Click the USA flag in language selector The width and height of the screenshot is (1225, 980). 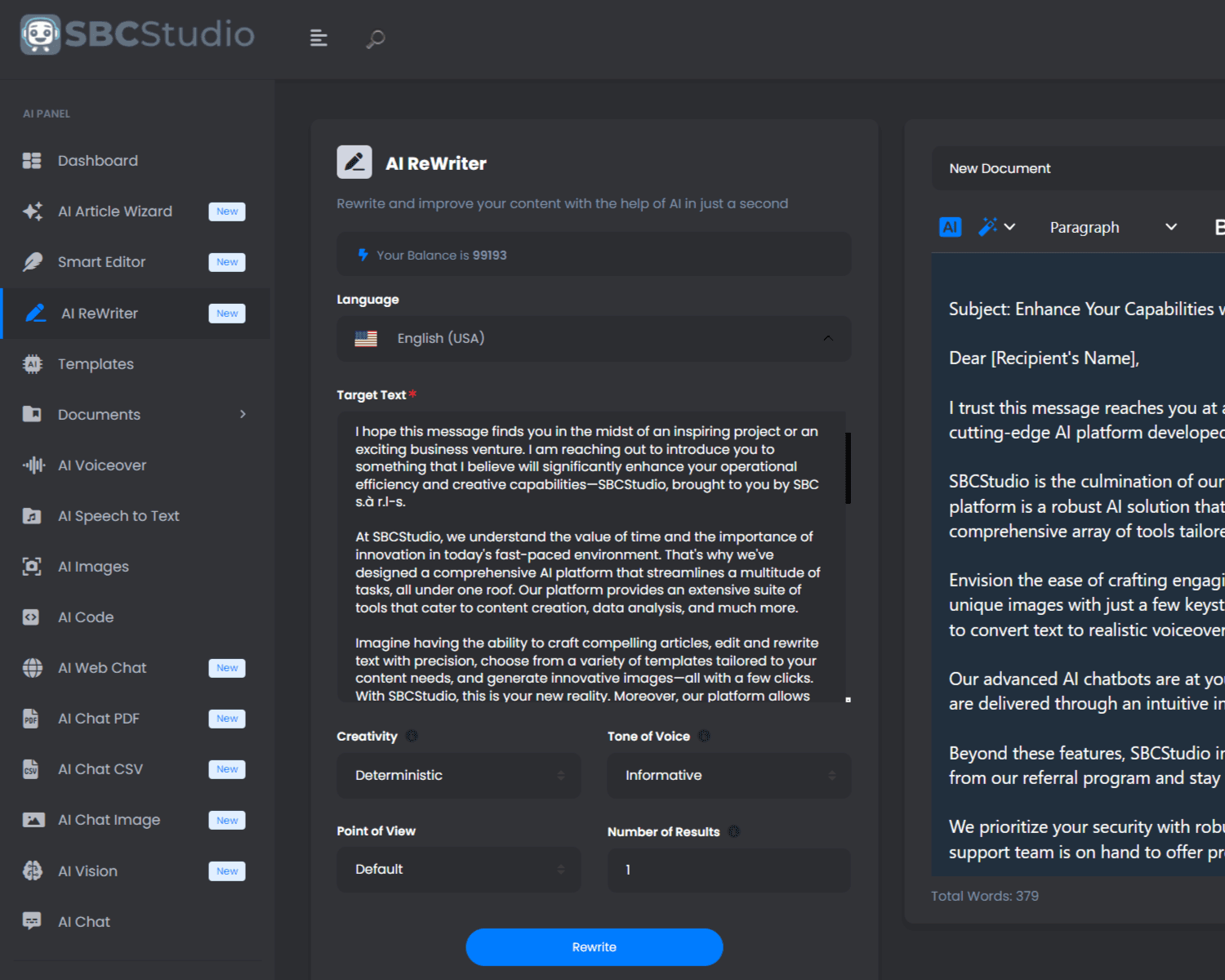(366, 338)
